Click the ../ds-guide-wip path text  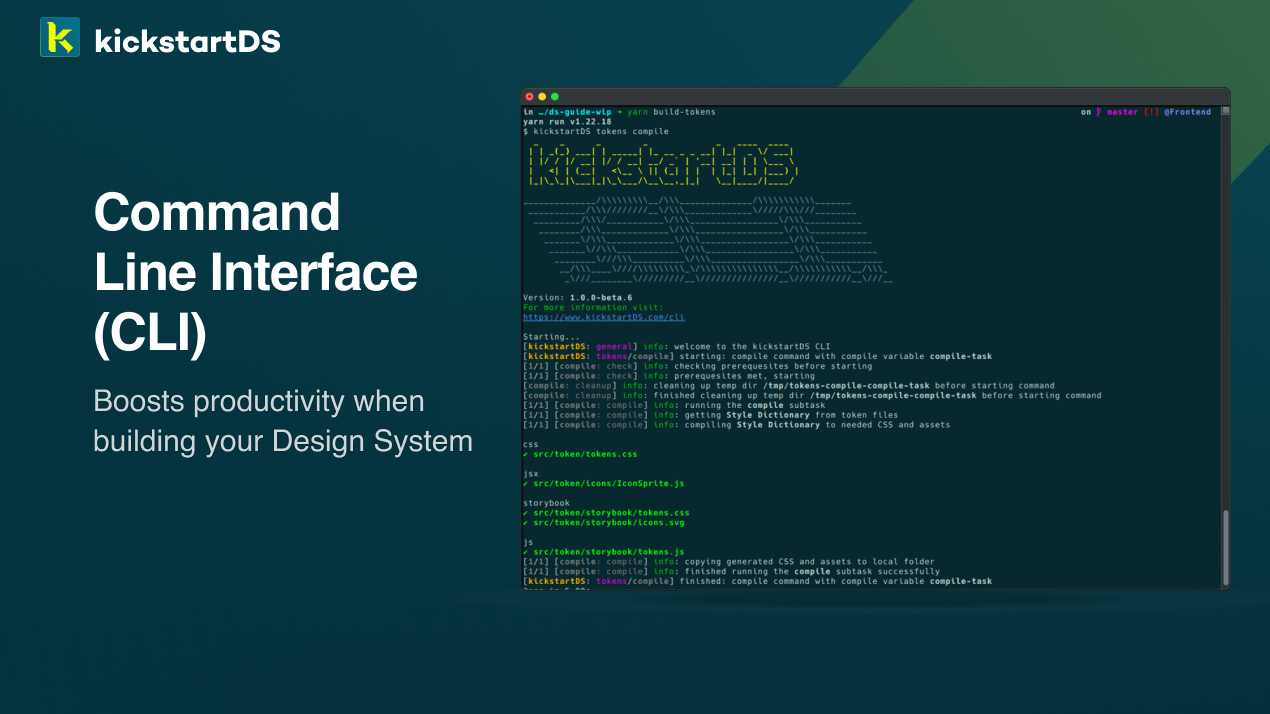click(573, 112)
